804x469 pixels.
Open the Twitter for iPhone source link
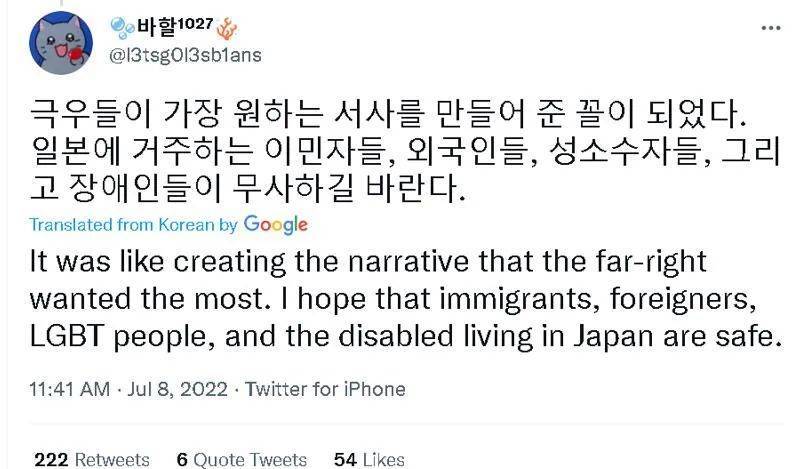pos(325,388)
